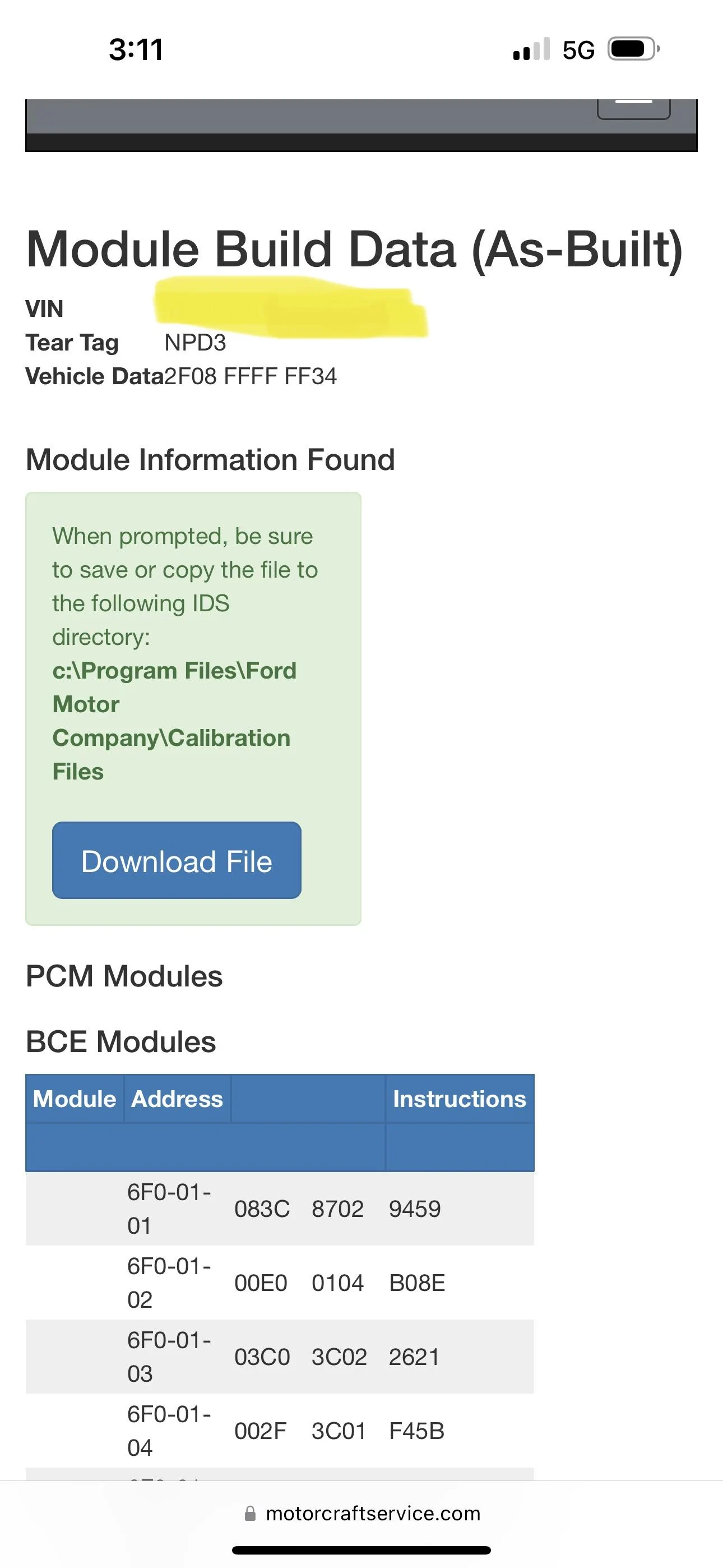Screen dimensions: 723x1568
Task: Tap the home indicator bar
Action: 361,1549
